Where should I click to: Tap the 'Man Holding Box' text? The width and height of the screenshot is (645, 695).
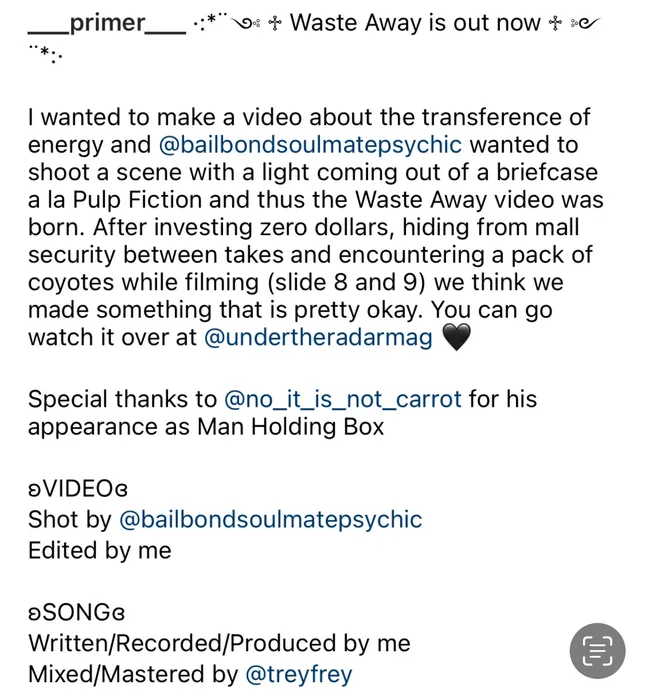click(290, 427)
